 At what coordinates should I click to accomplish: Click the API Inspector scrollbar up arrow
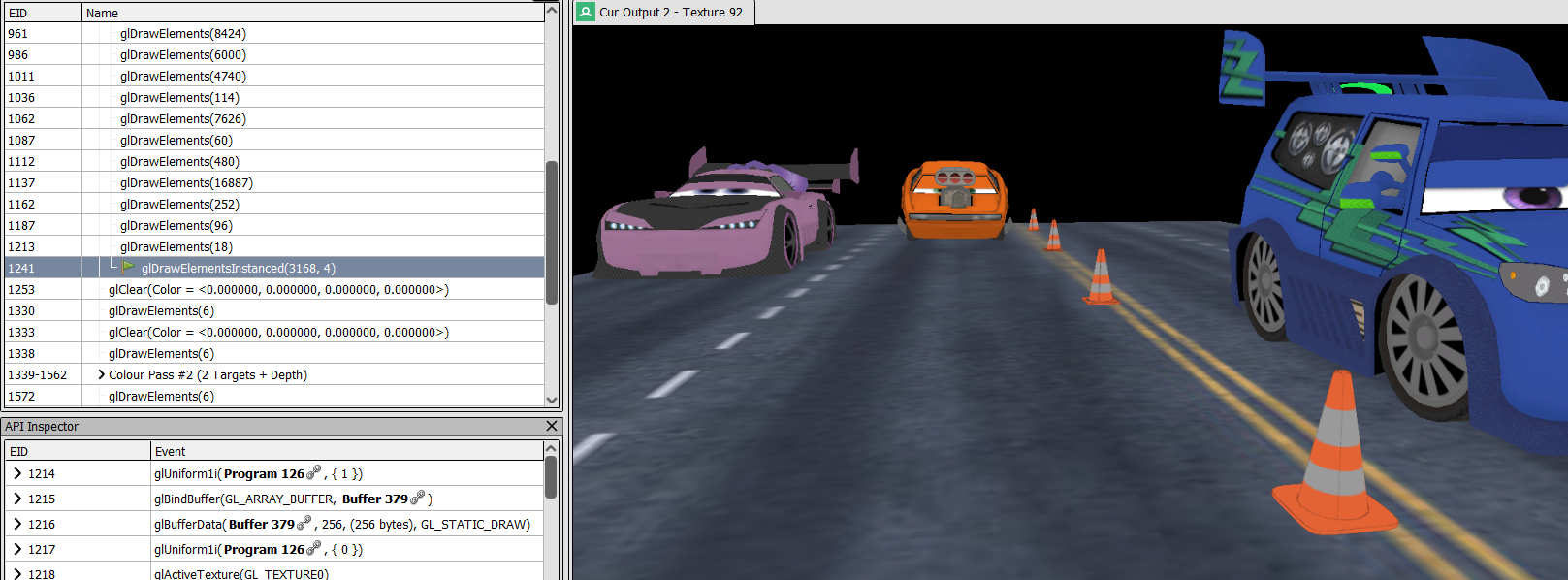click(551, 448)
